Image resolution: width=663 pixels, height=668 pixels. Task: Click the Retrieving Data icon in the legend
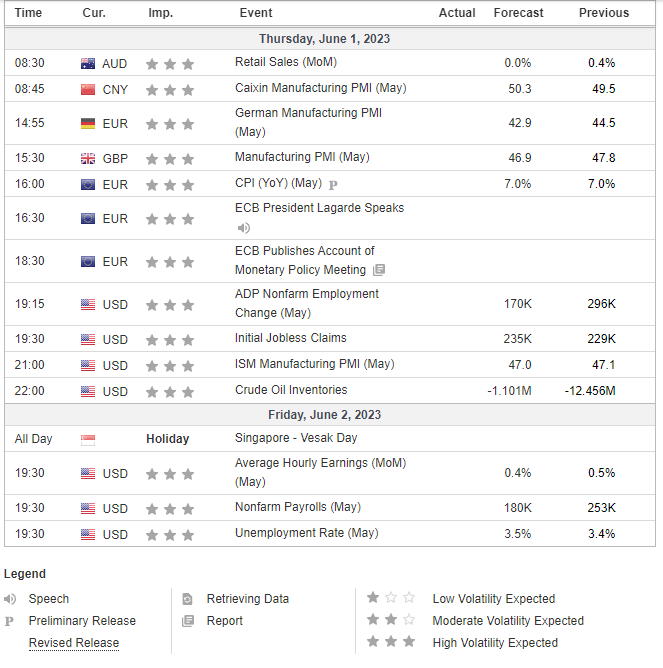[187, 599]
